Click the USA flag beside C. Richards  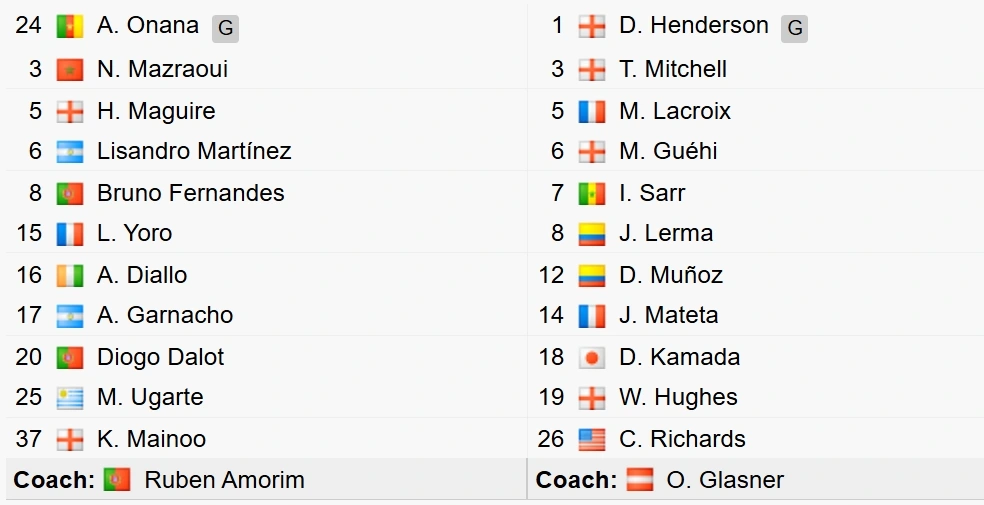(x=592, y=439)
